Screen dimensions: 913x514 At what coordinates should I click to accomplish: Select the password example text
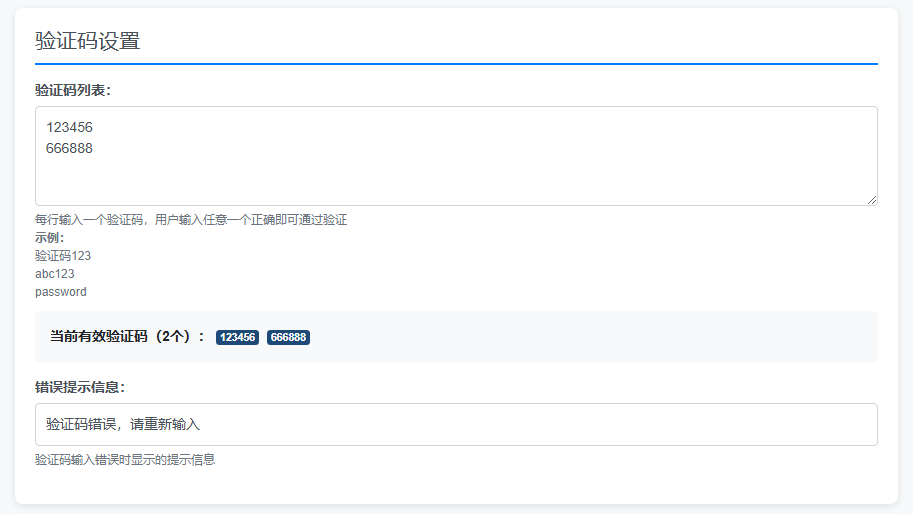(x=61, y=292)
